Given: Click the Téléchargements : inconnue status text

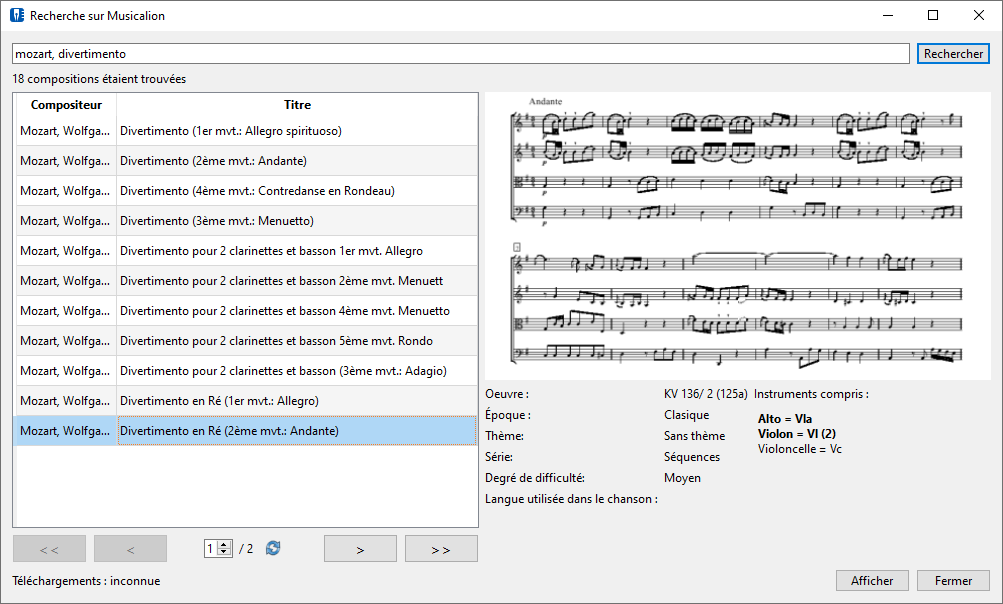Looking at the screenshot, I should 86,581.
